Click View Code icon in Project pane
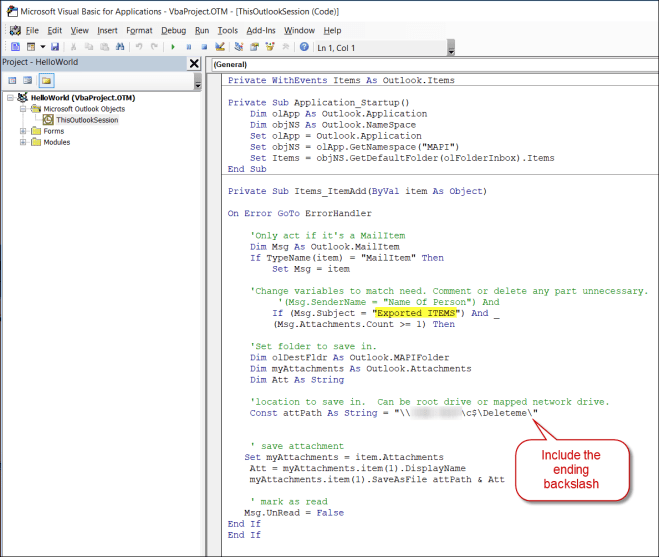This screenshot has width=659, height=557. pyautogui.click(x=12, y=80)
